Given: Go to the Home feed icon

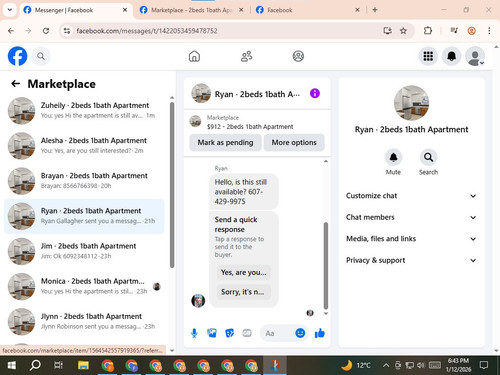Looking at the screenshot, I should coord(194,56).
